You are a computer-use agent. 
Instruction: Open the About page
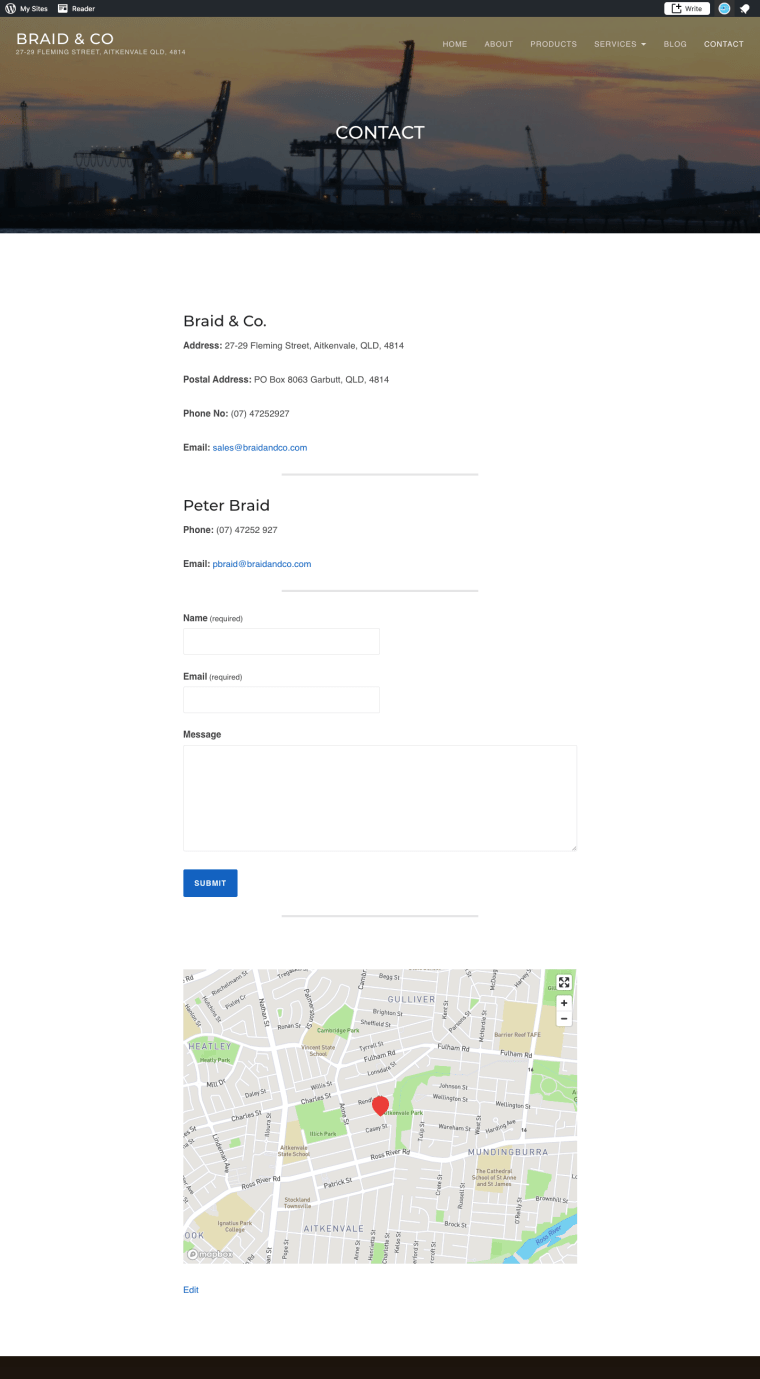(x=498, y=44)
